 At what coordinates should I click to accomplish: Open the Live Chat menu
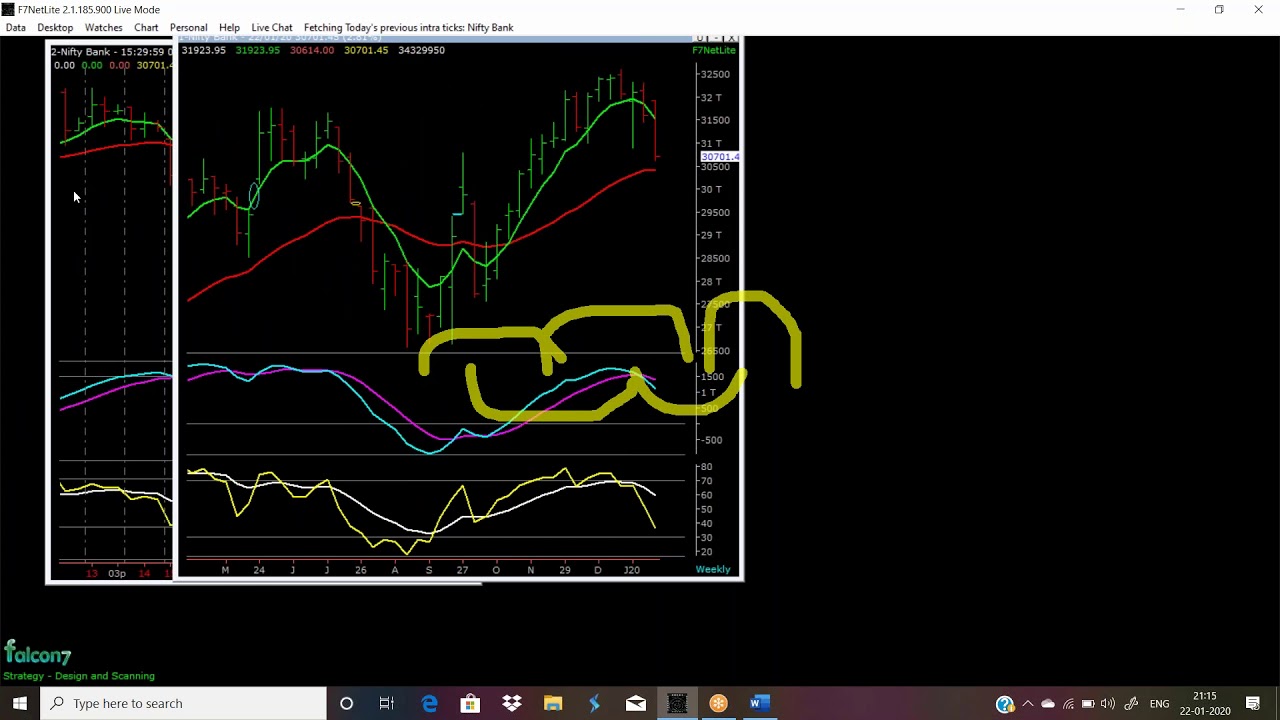pos(272,27)
